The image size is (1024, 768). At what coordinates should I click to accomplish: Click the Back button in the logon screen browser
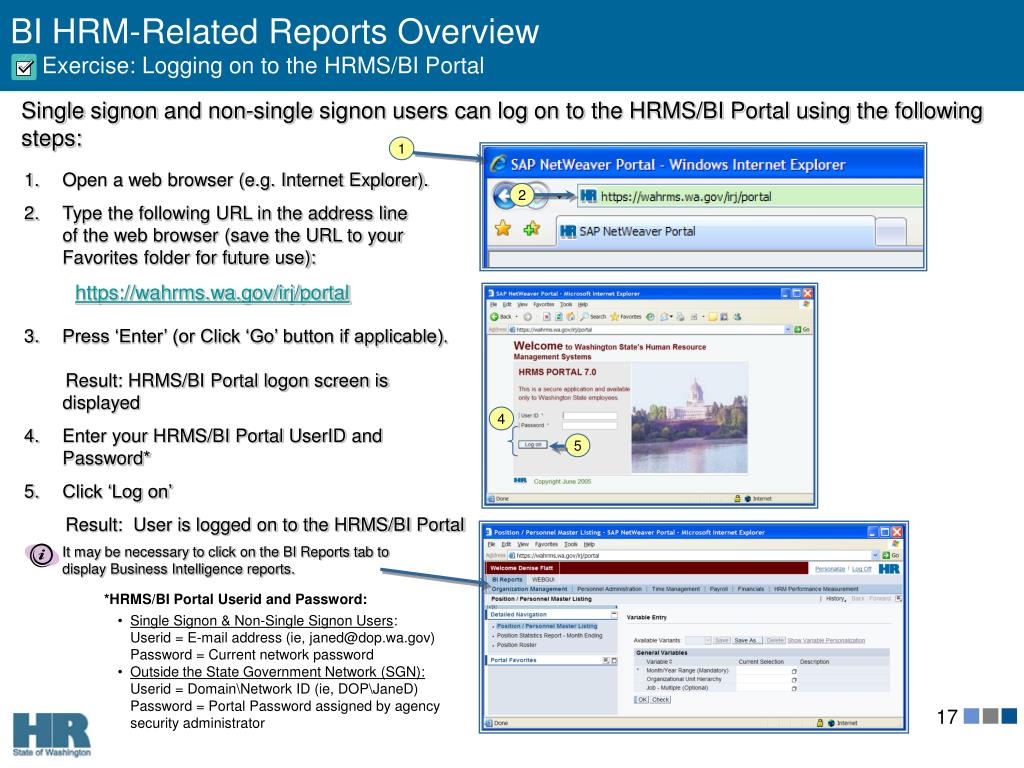tap(500, 317)
